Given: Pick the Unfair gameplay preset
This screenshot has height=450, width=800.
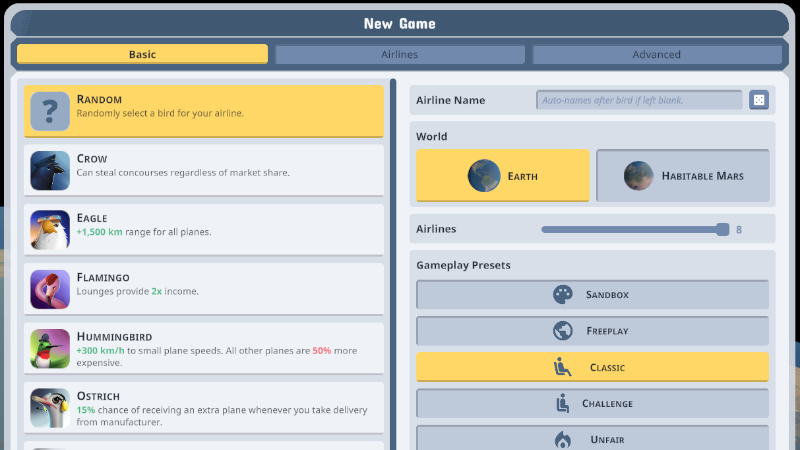Looking at the screenshot, I should 592,438.
